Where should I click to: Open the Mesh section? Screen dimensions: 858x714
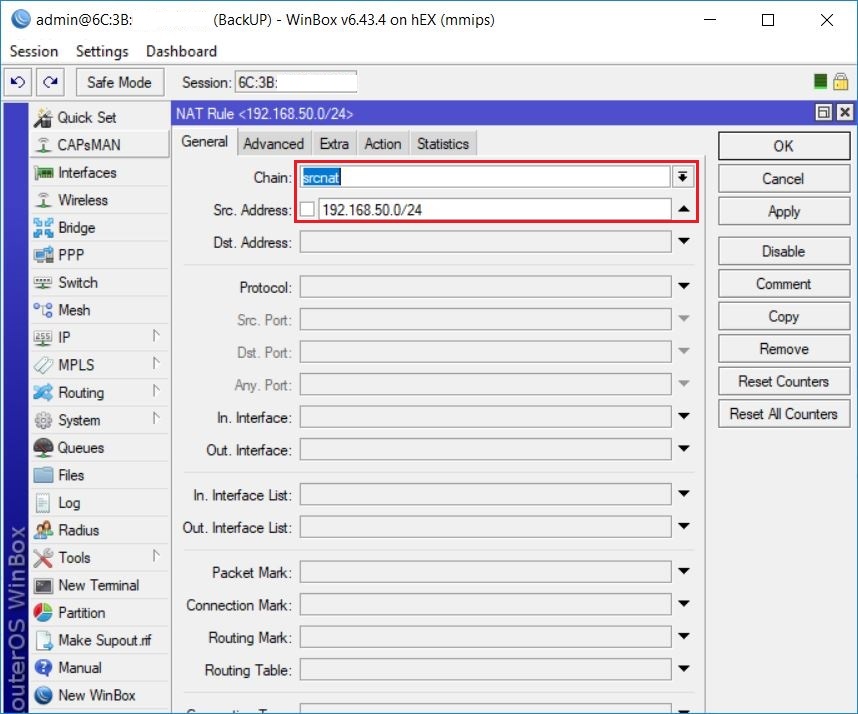[x=100, y=310]
